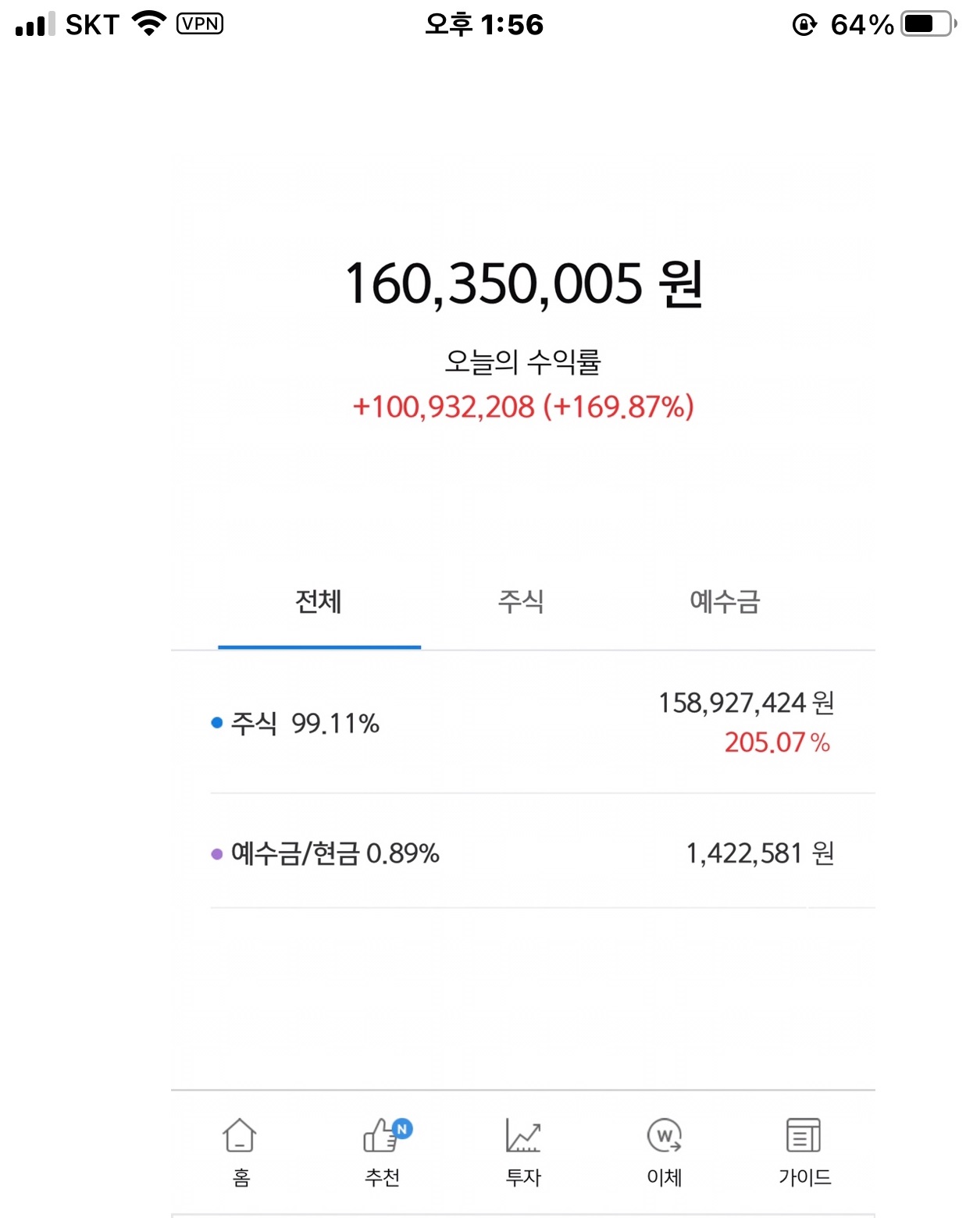Tap the transfer (이체) won icon
This screenshot has height=1232, width=966.
tap(664, 1136)
